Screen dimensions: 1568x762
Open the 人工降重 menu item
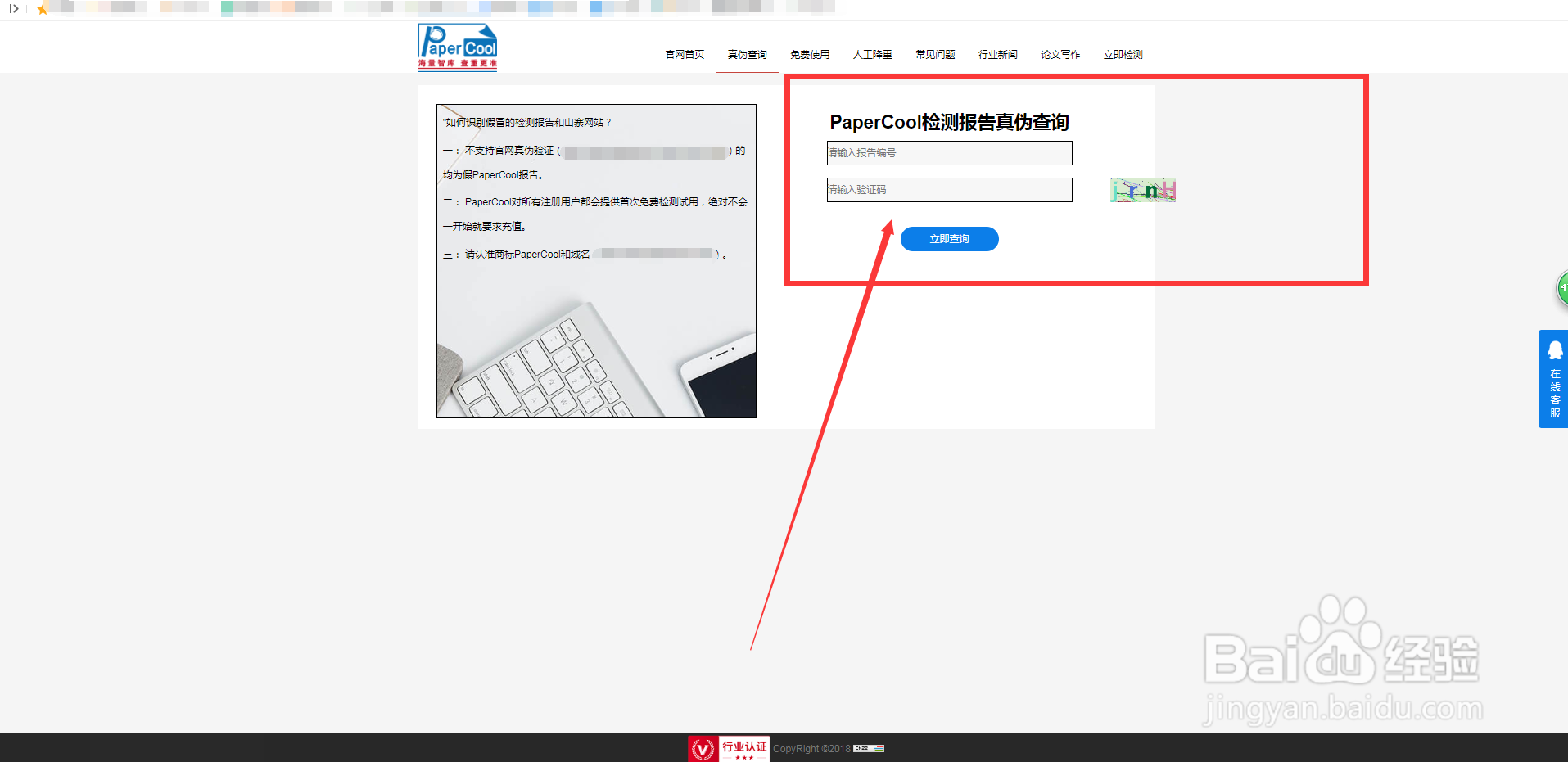(871, 54)
